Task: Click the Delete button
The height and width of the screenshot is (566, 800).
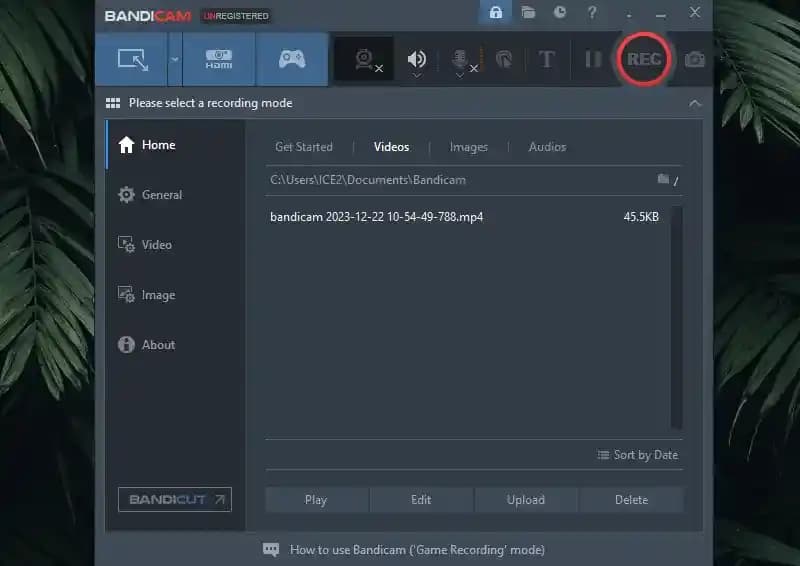Action: pos(631,500)
